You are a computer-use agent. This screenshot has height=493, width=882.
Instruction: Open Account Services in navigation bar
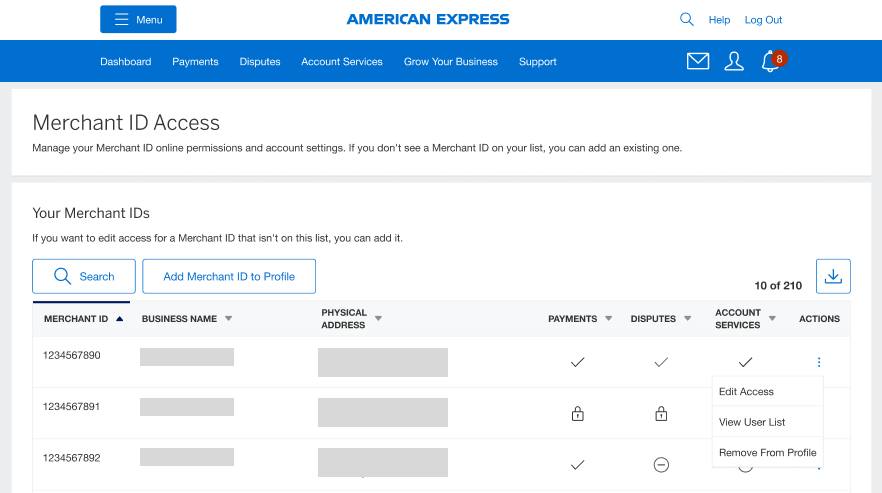point(341,61)
